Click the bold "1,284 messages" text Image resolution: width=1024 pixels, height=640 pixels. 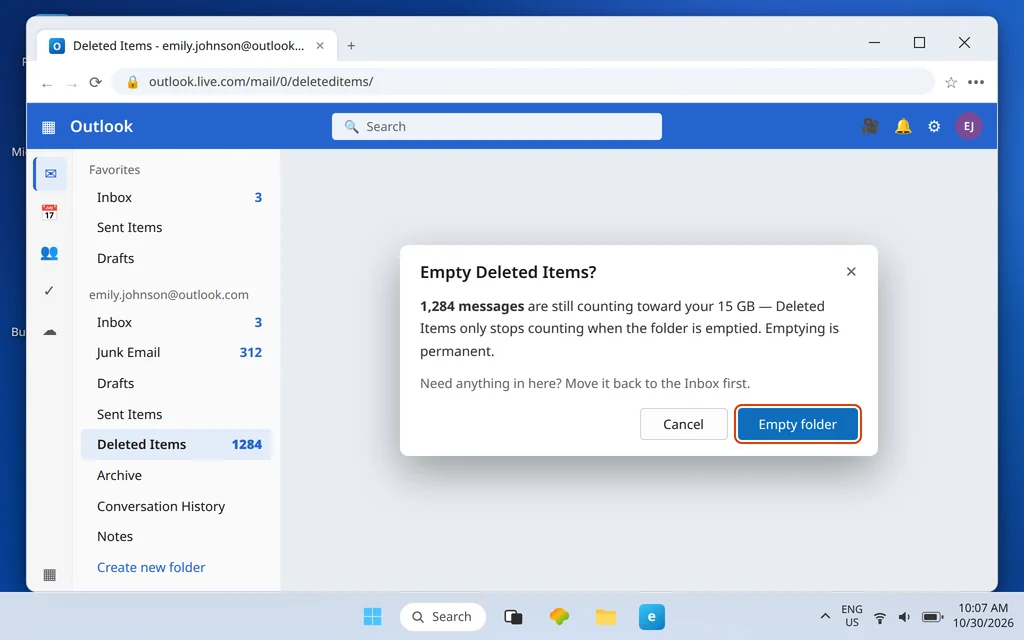[472, 306]
